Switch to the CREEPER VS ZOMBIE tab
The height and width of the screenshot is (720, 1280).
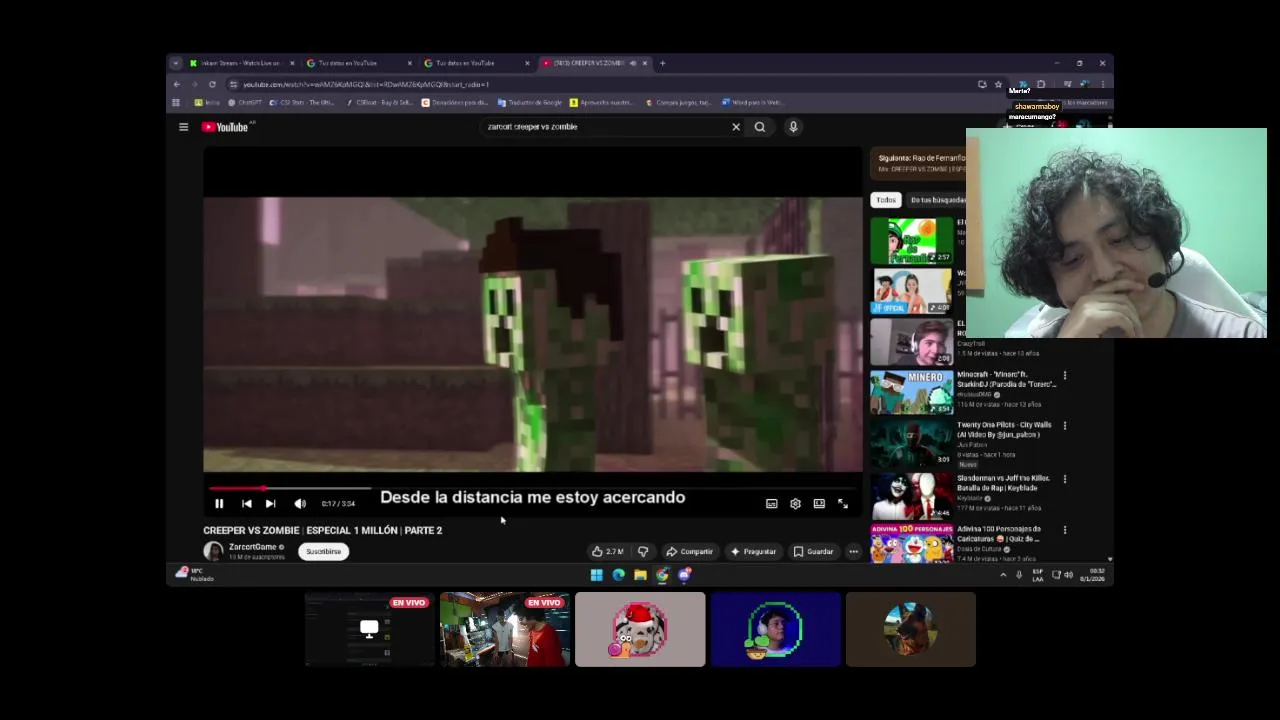coord(594,63)
